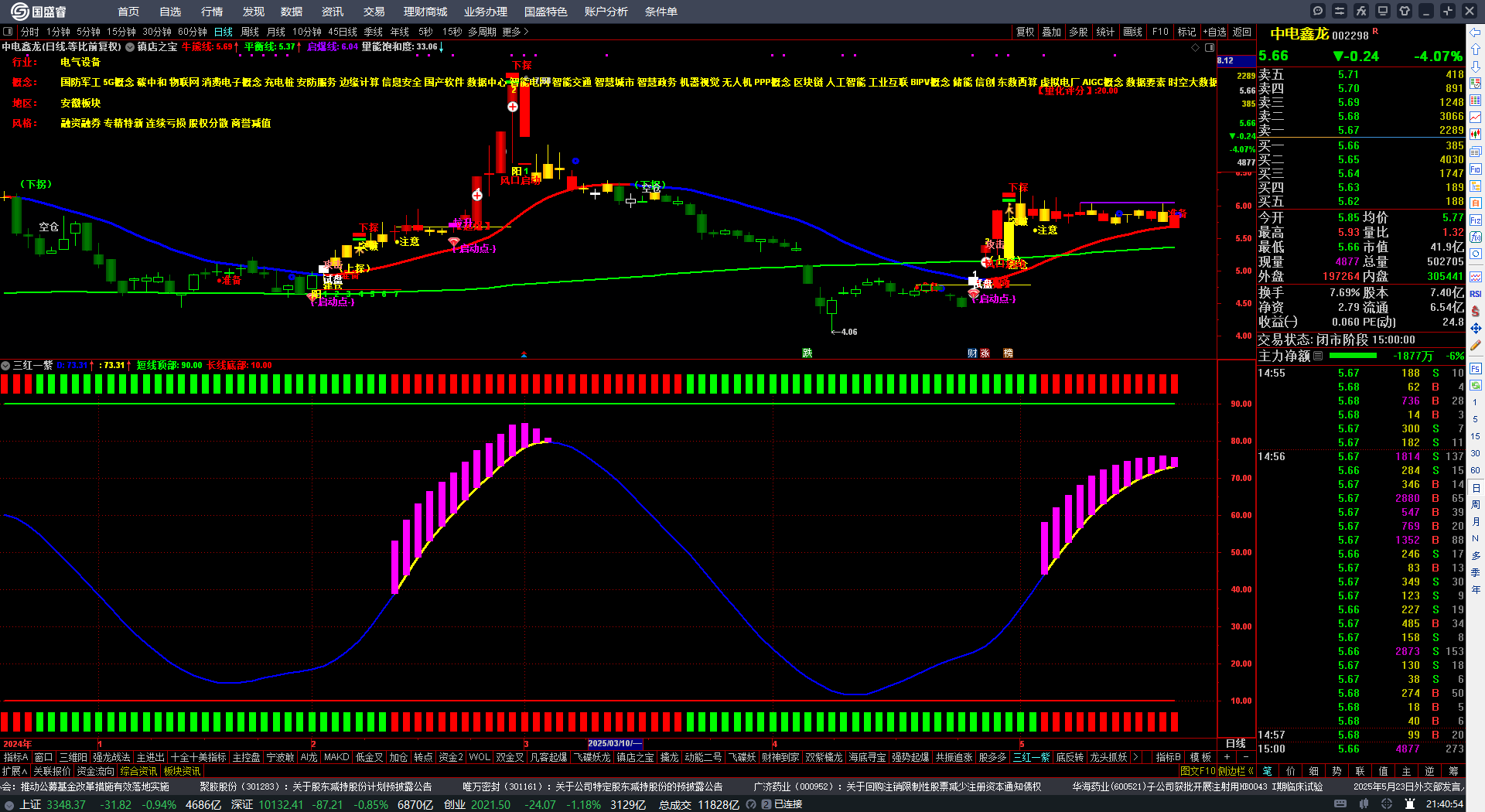Click the RSI indicator sidebar icon
The height and width of the screenshot is (812, 1485).
[1476, 294]
